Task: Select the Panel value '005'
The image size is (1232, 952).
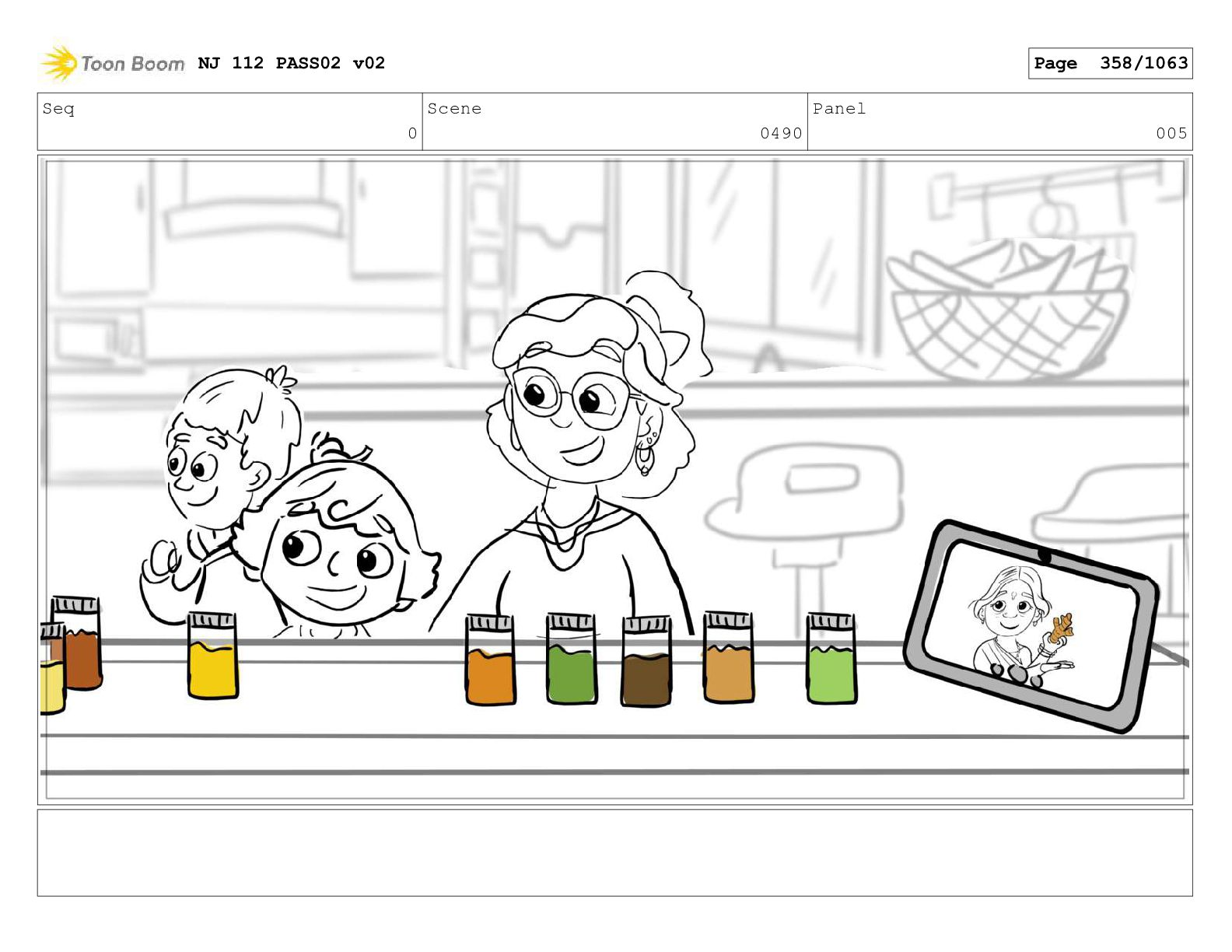Action: click(x=1171, y=134)
